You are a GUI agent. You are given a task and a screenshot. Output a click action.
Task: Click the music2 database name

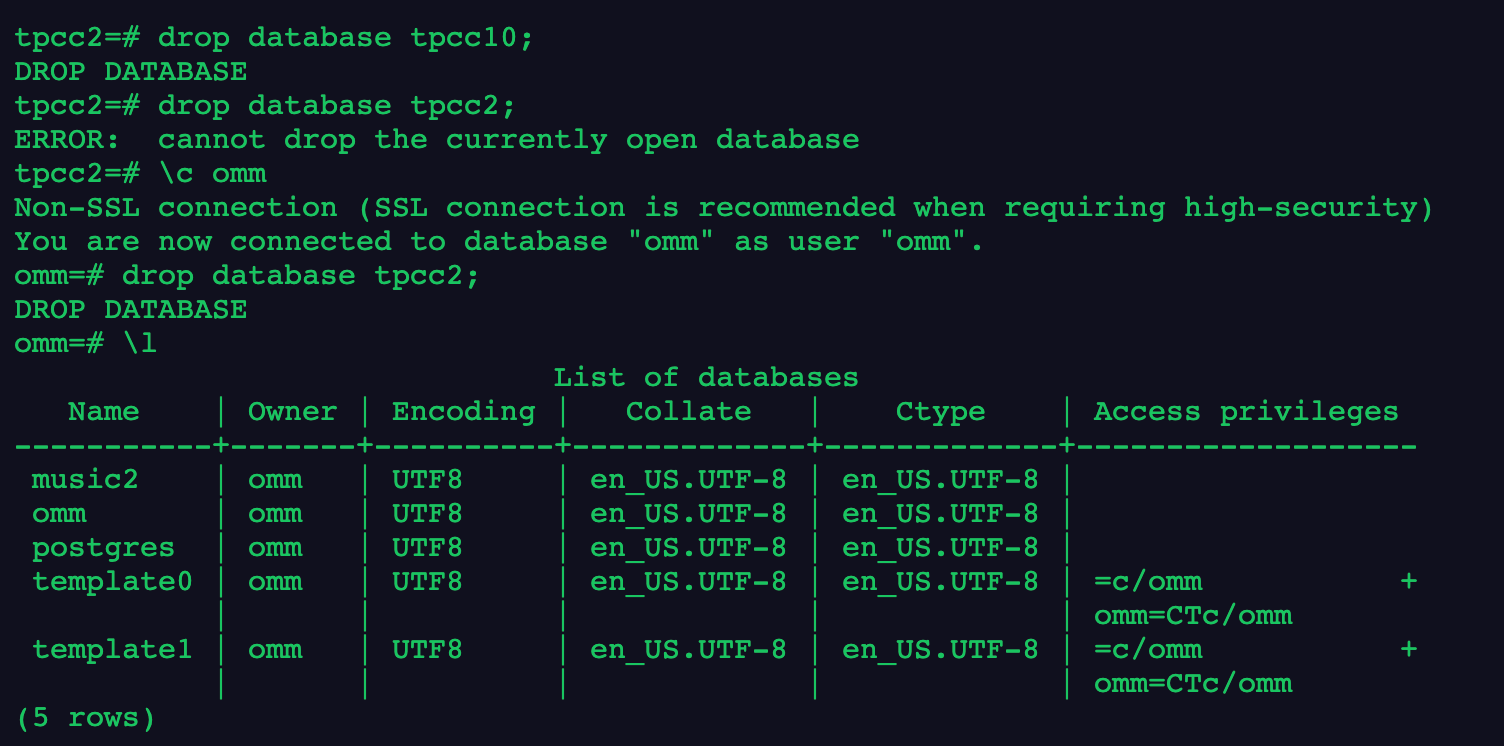85,480
